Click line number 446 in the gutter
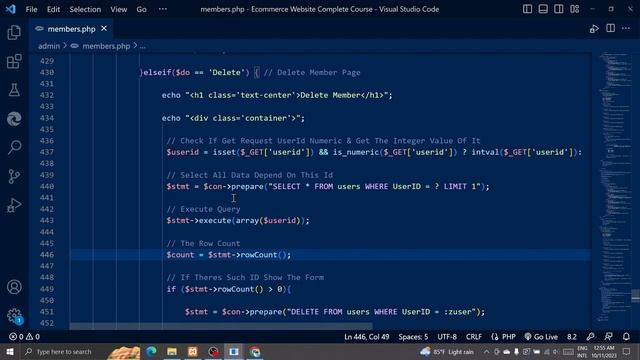 47,255
